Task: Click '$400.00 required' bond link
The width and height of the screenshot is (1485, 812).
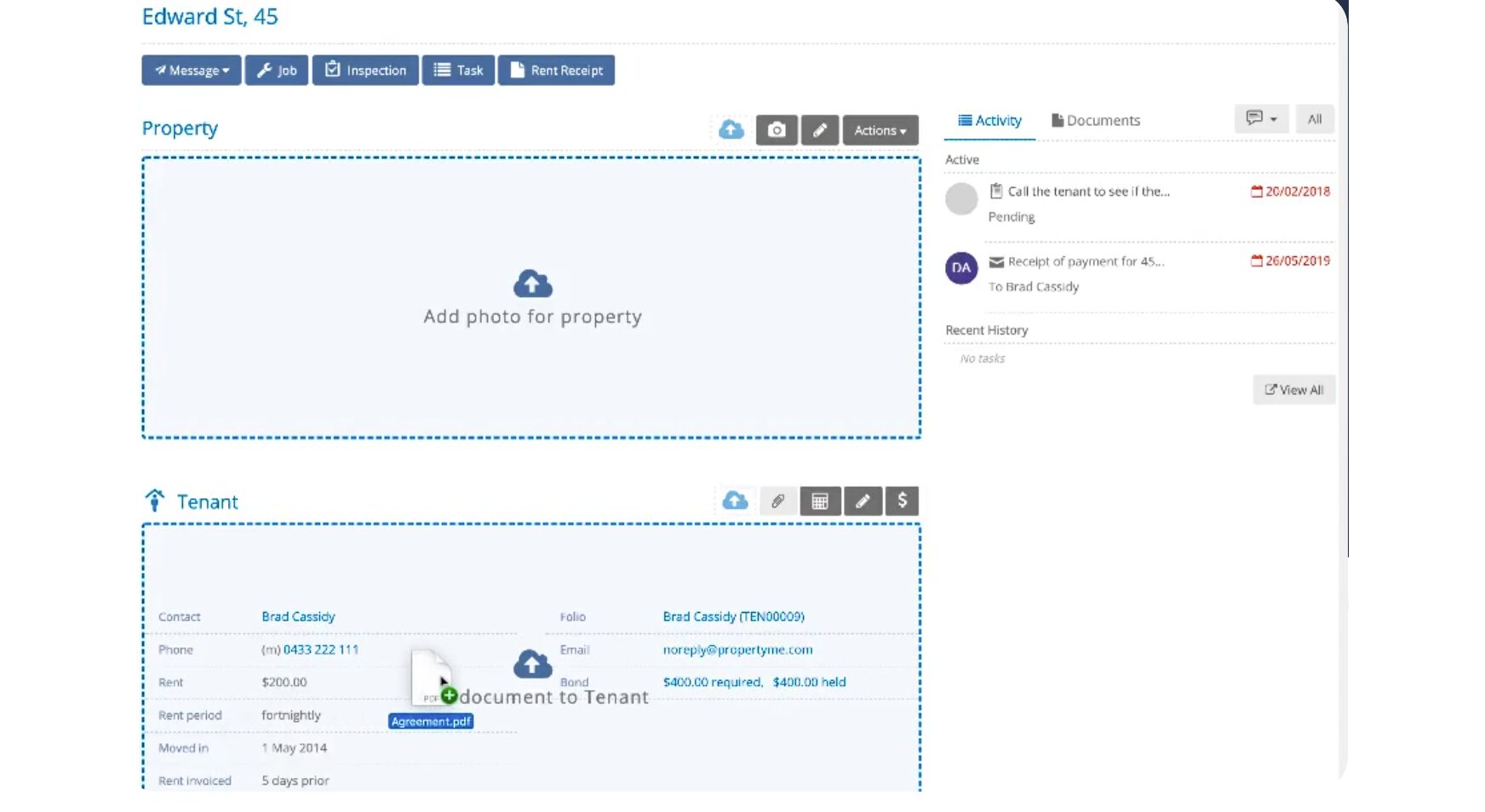Action: click(713, 682)
